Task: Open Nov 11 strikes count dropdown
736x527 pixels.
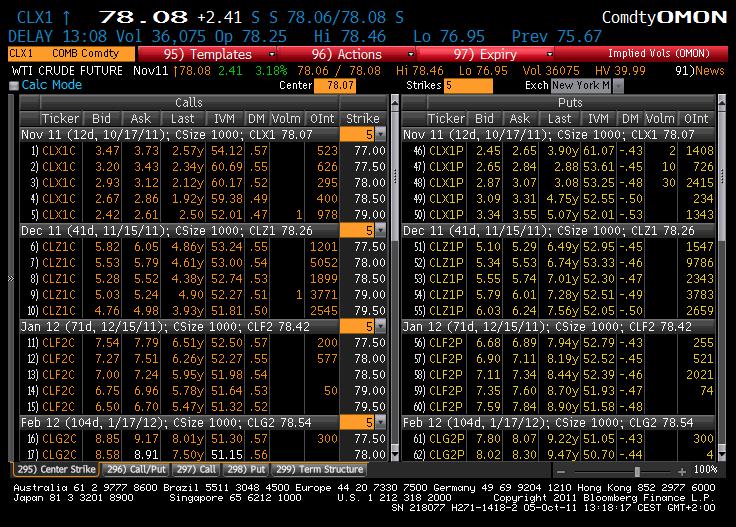Action: pos(381,135)
